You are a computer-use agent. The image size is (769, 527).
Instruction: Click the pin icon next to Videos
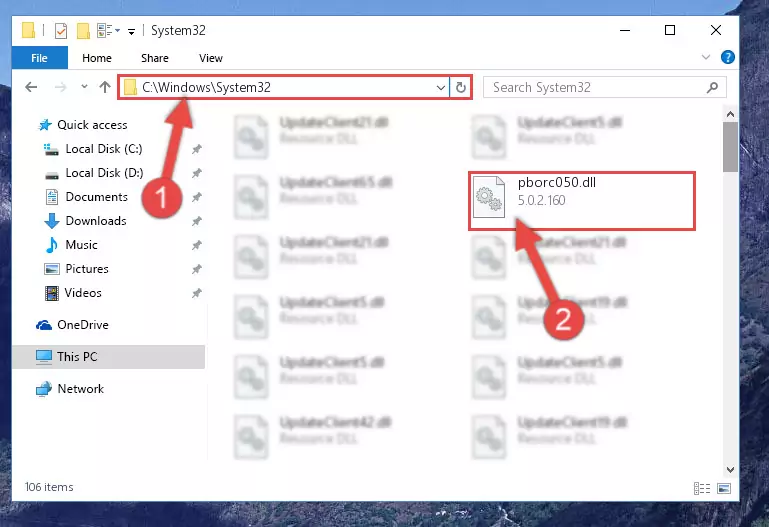197,293
